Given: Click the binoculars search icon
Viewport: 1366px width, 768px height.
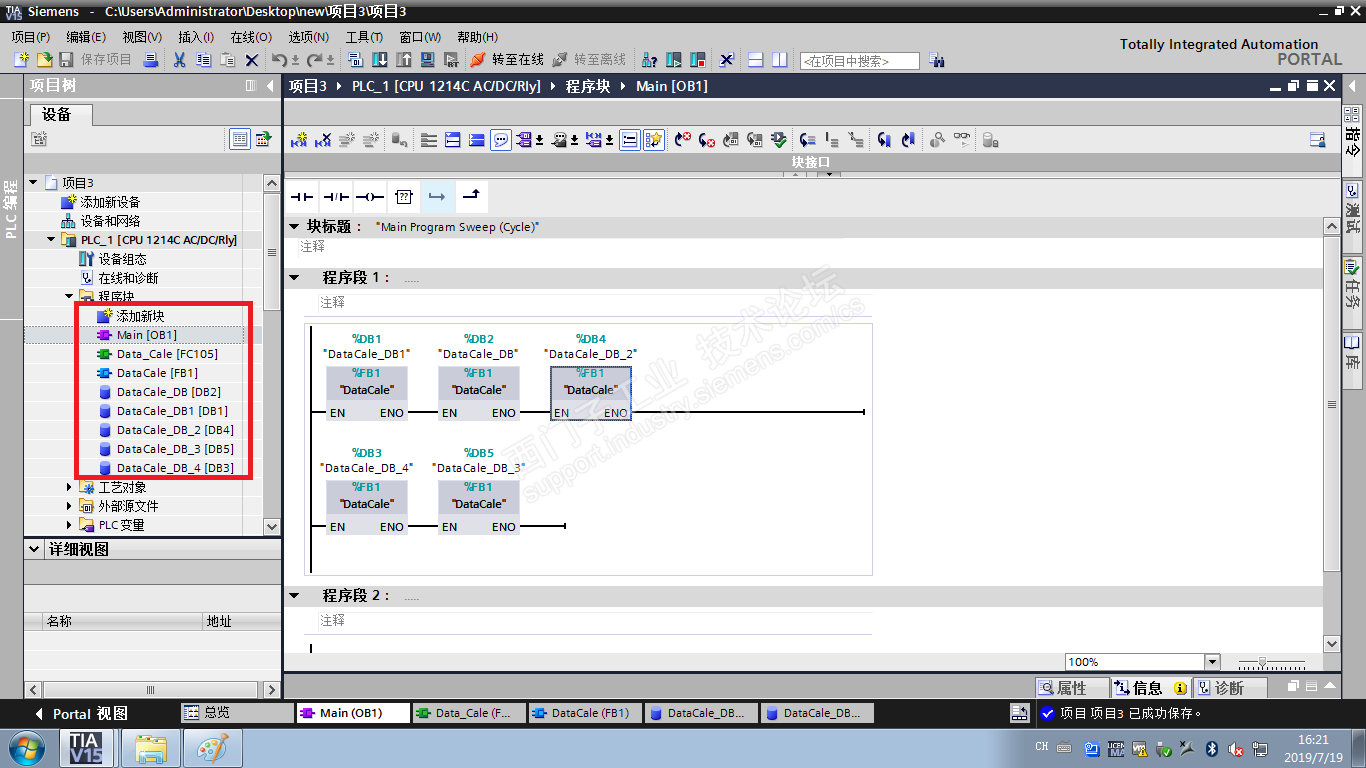Looking at the screenshot, I should point(936,60).
